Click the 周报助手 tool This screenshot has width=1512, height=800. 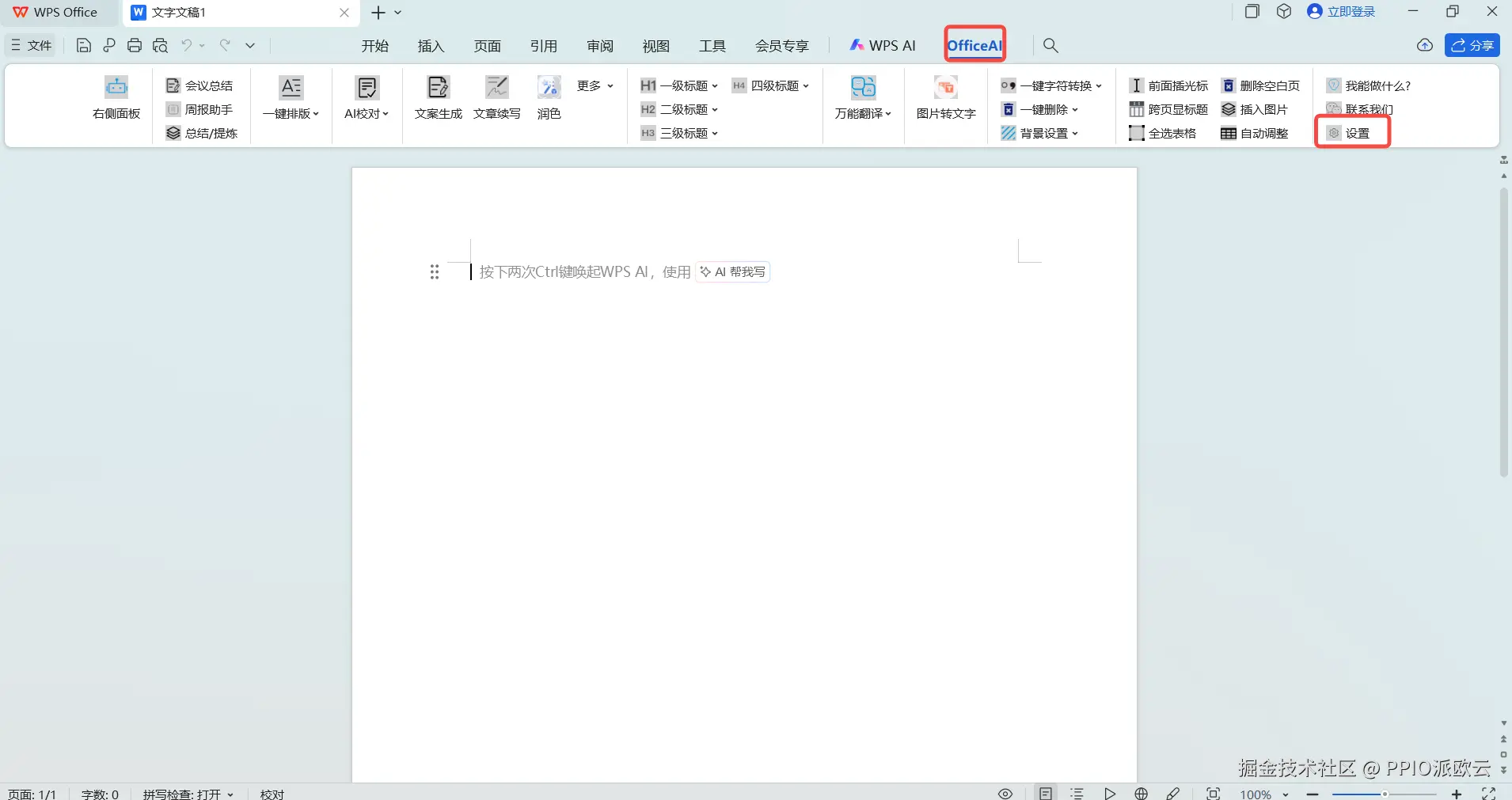(x=199, y=109)
